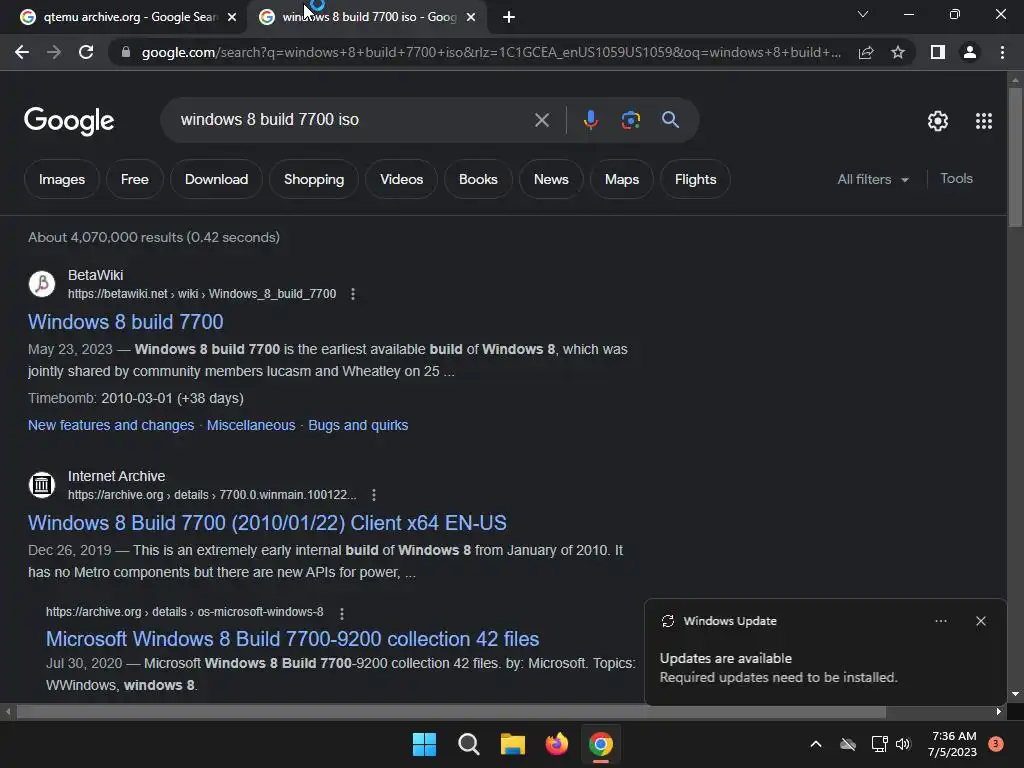Image resolution: width=1024 pixels, height=768 pixels.
Task: Open Google quick settings gear
Action: pos(938,121)
